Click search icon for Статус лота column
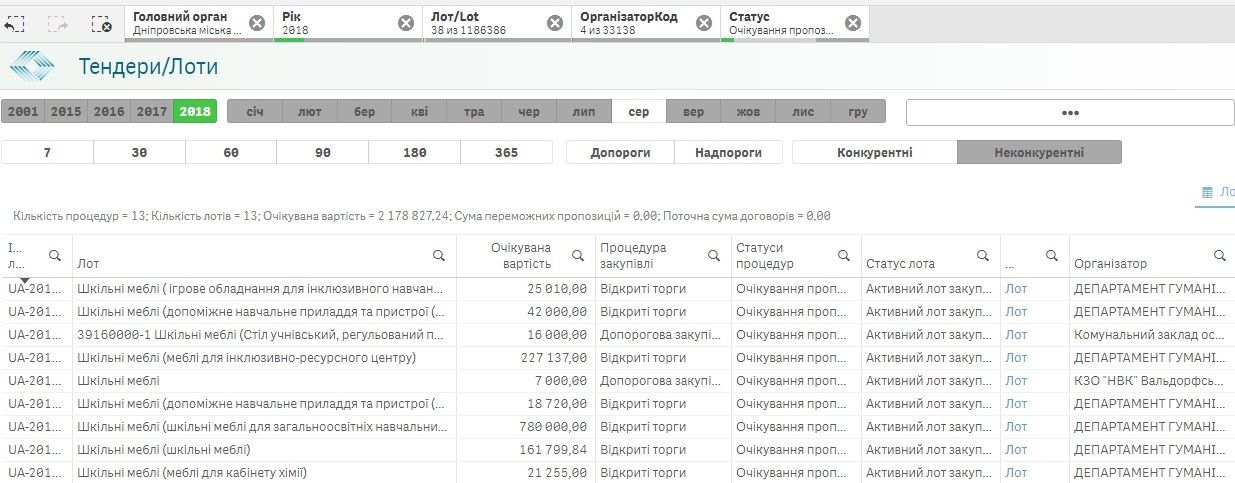The image size is (1235, 483). (x=983, y=256)
